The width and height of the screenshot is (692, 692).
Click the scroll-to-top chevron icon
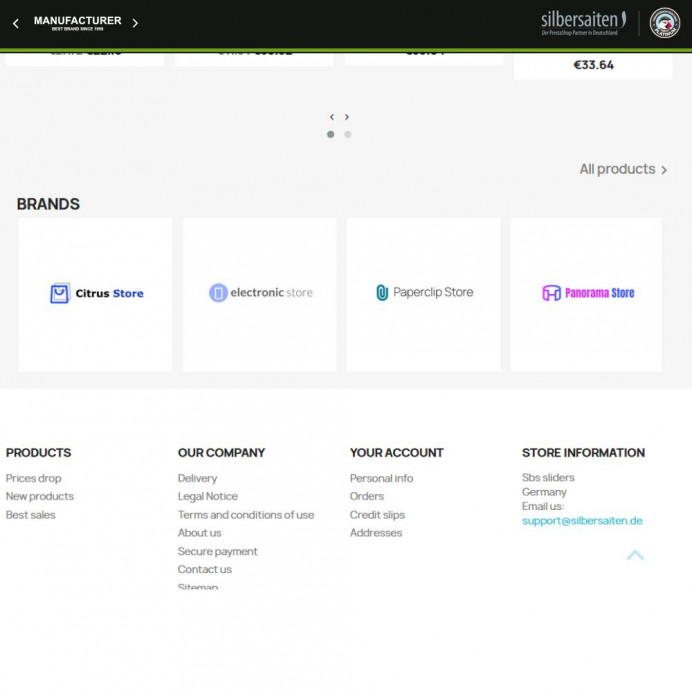635,555
